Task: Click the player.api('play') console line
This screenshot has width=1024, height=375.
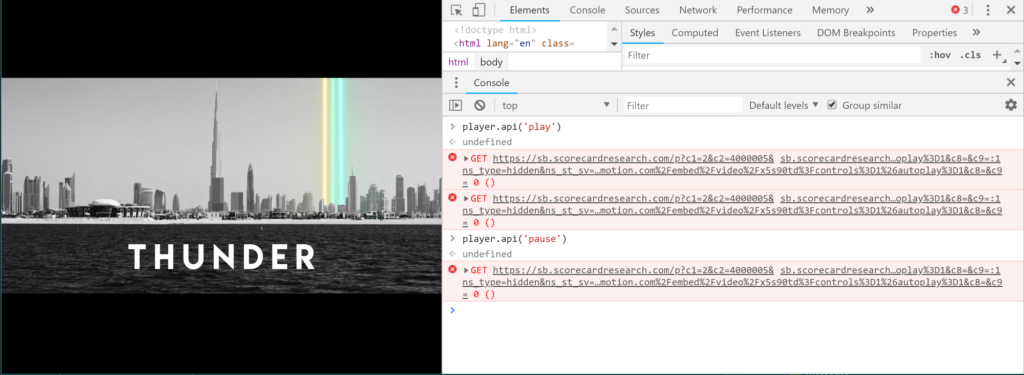Action: 511,127
